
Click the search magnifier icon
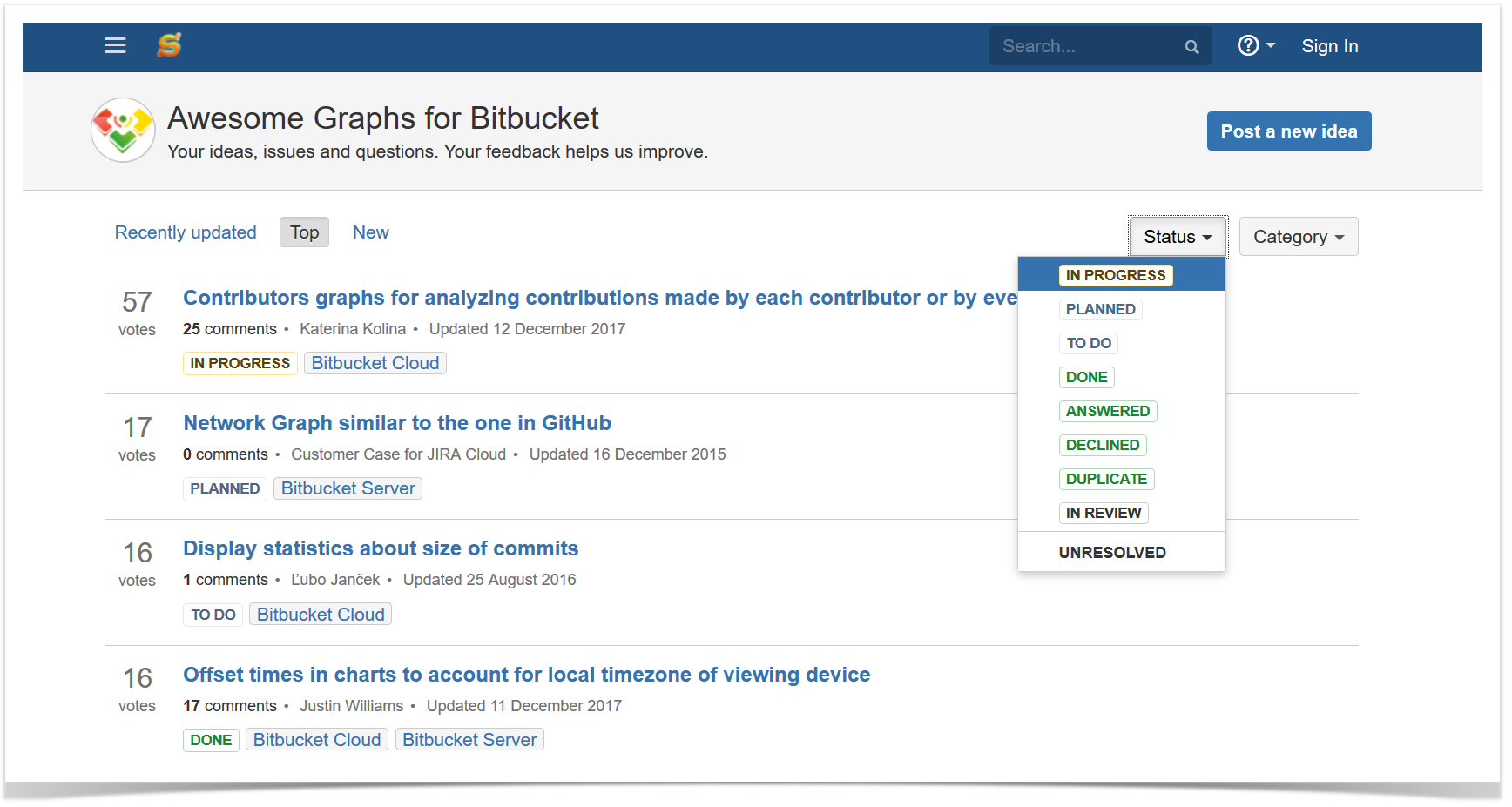1191,47
